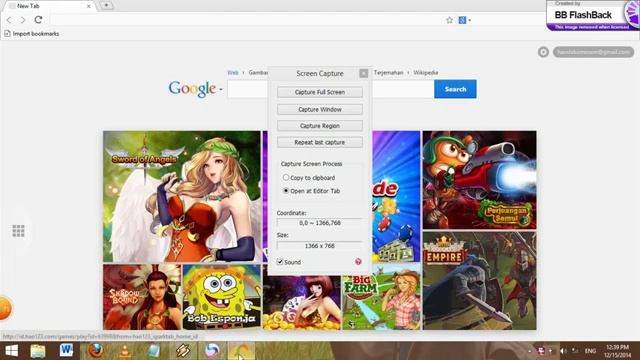Close the Screen Capture dialog
This screenshot has height=360, width=640.
363,73
